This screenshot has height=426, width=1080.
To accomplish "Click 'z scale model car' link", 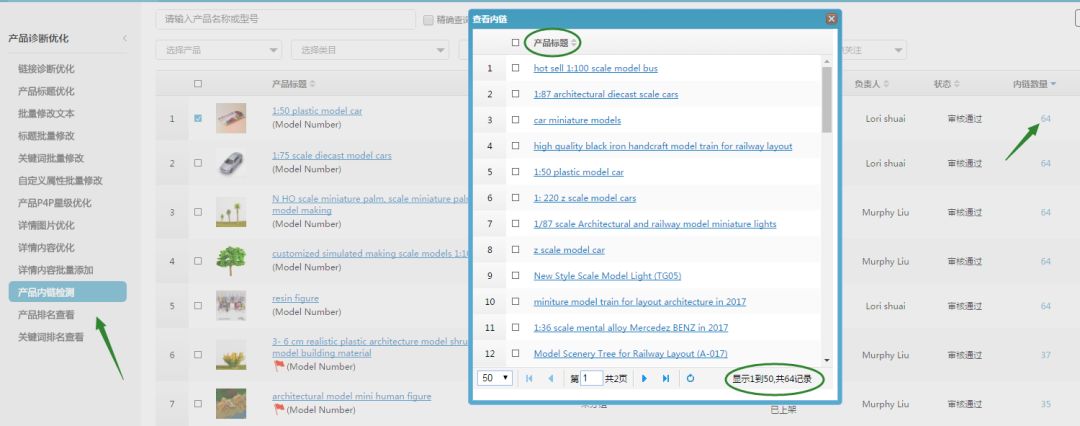I will coord(569,250).
